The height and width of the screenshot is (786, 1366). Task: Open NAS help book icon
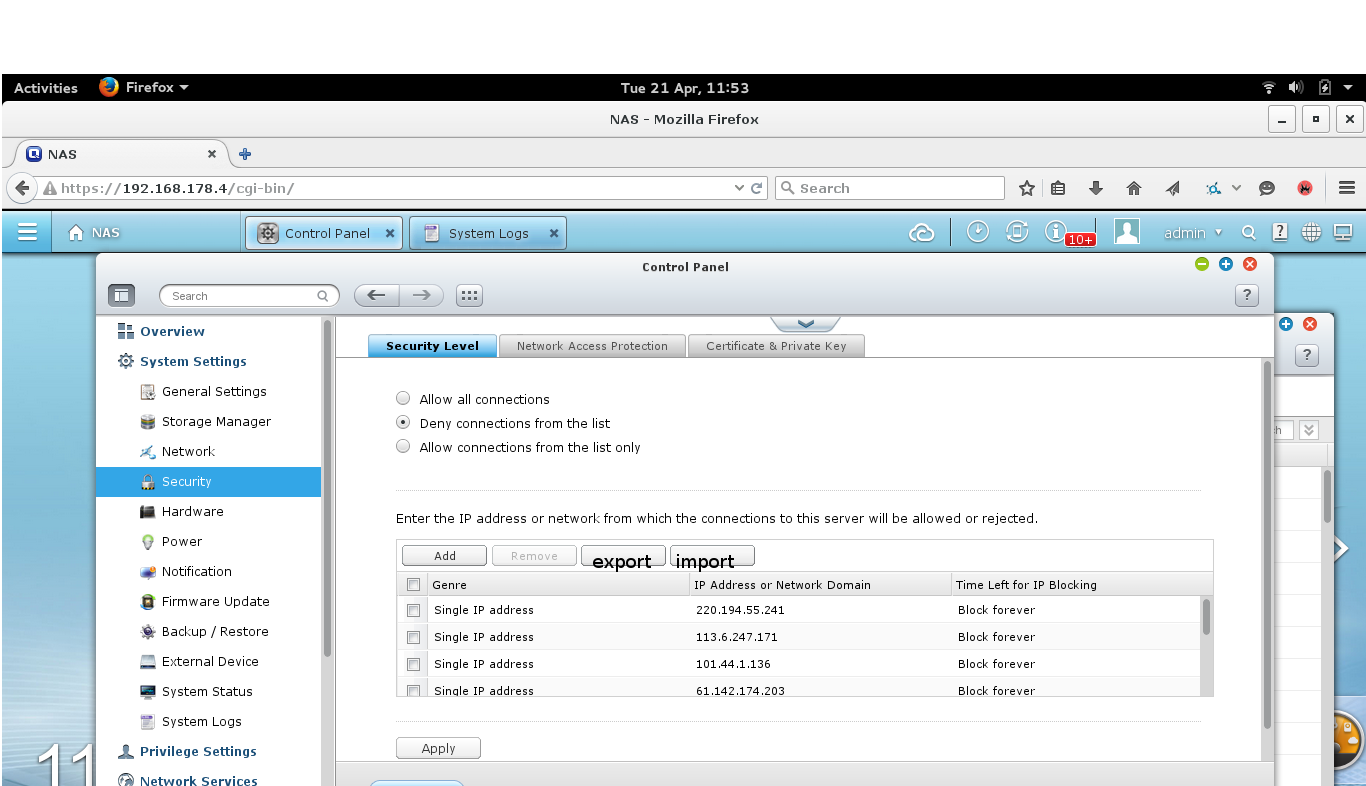coord(1279,232)
